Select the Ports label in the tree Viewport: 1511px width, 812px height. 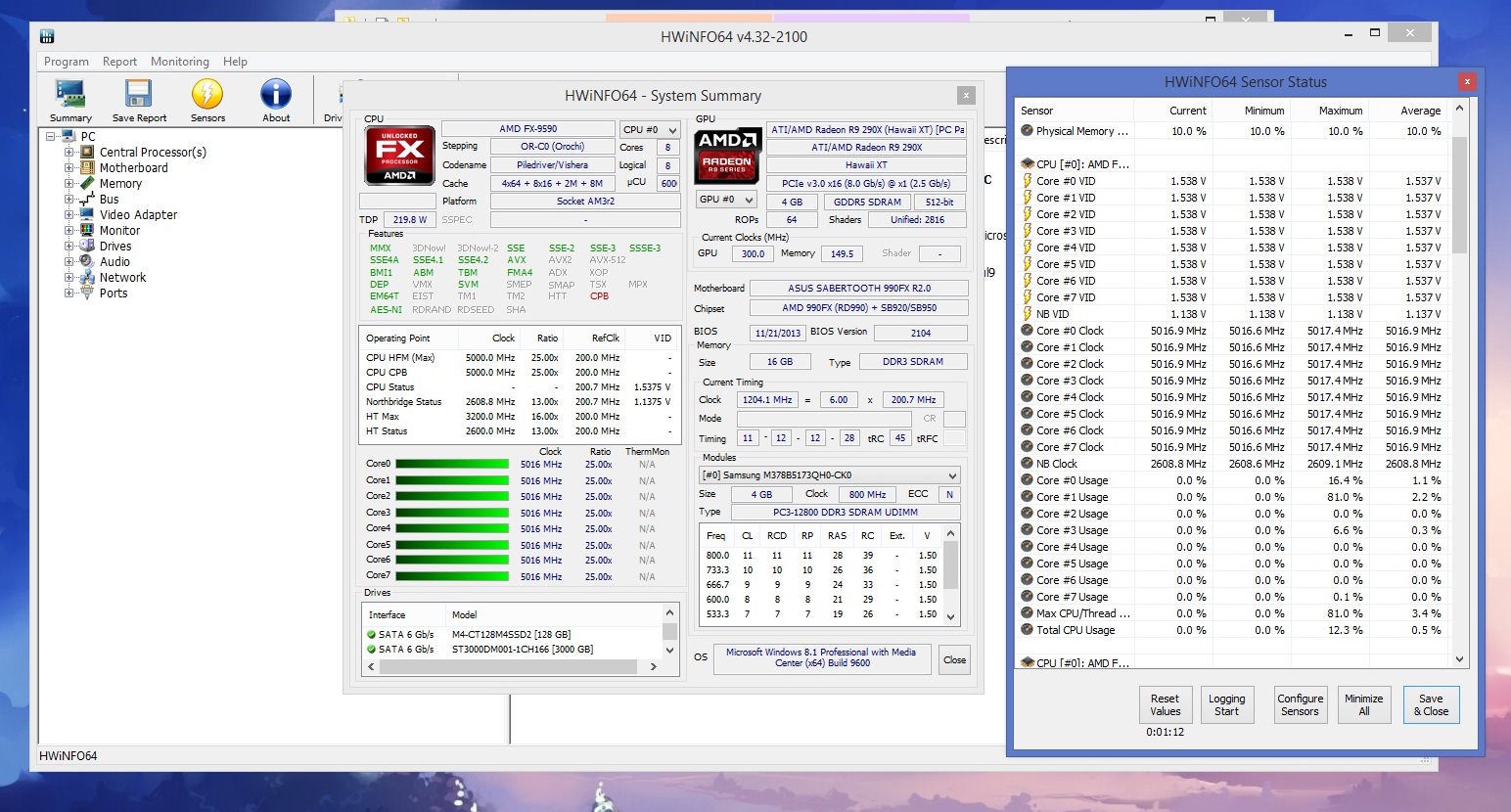click(114, 293)
